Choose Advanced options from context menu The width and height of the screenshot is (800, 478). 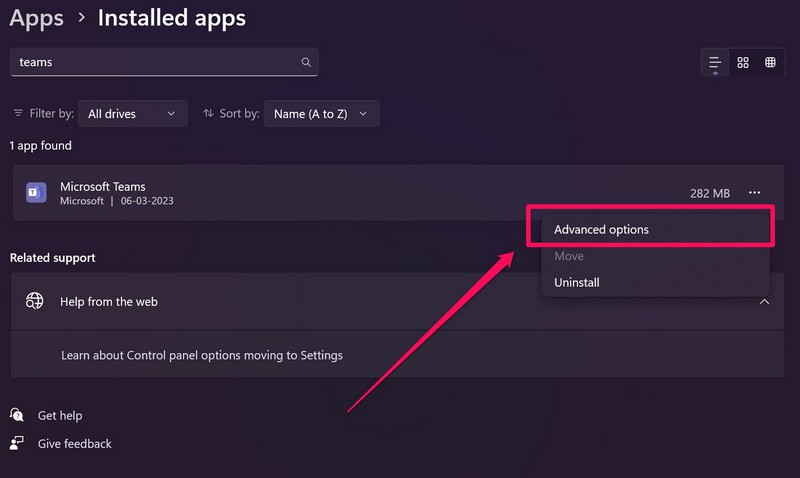click(x=601, y=229)
